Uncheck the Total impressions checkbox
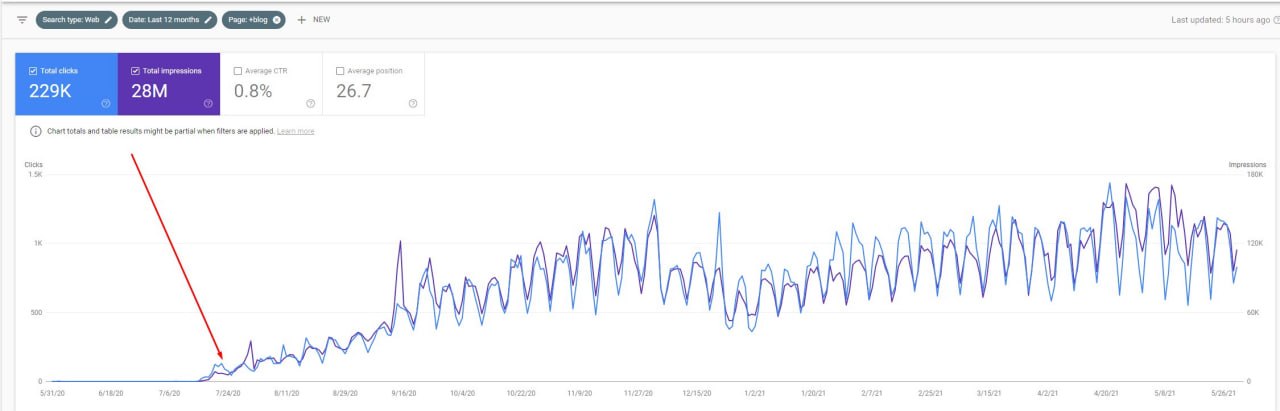This screenshot has height=411, width=1280. [x=136, y=71]
